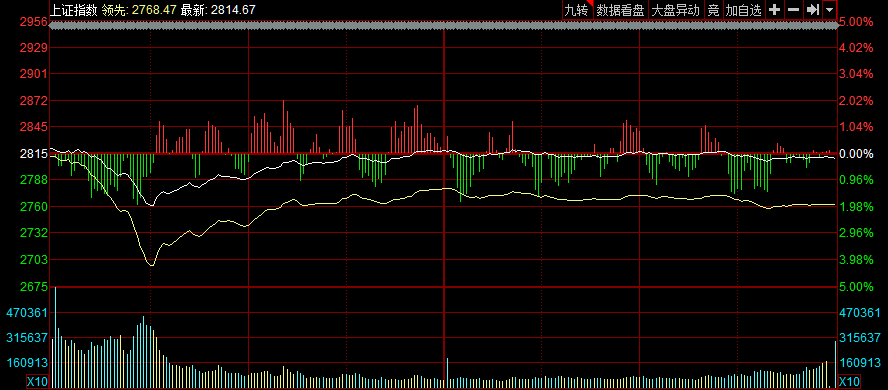Select the 大盘异动 tab button
This screenshot has width=888, height=390.
(x=676, y=10)
